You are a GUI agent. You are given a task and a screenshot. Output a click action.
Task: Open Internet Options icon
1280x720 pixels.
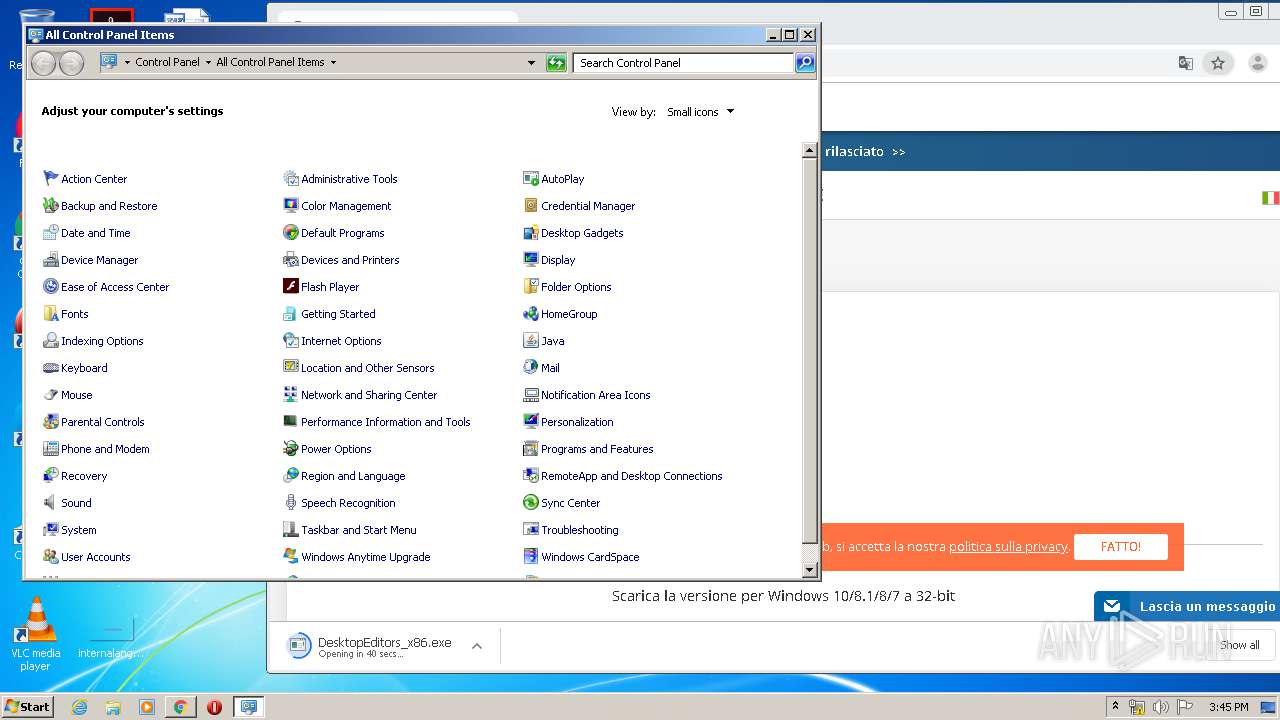tap(291, 340)
